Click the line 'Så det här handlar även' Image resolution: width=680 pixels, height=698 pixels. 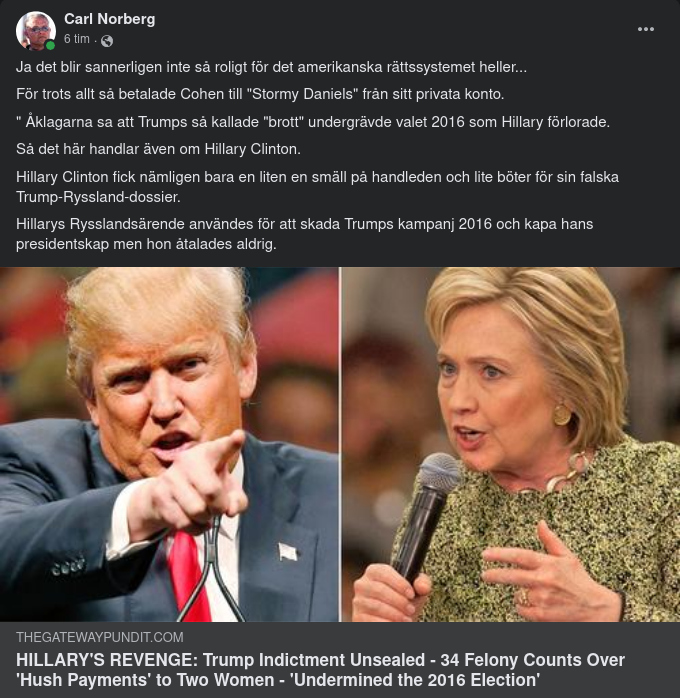coord(158,149)
